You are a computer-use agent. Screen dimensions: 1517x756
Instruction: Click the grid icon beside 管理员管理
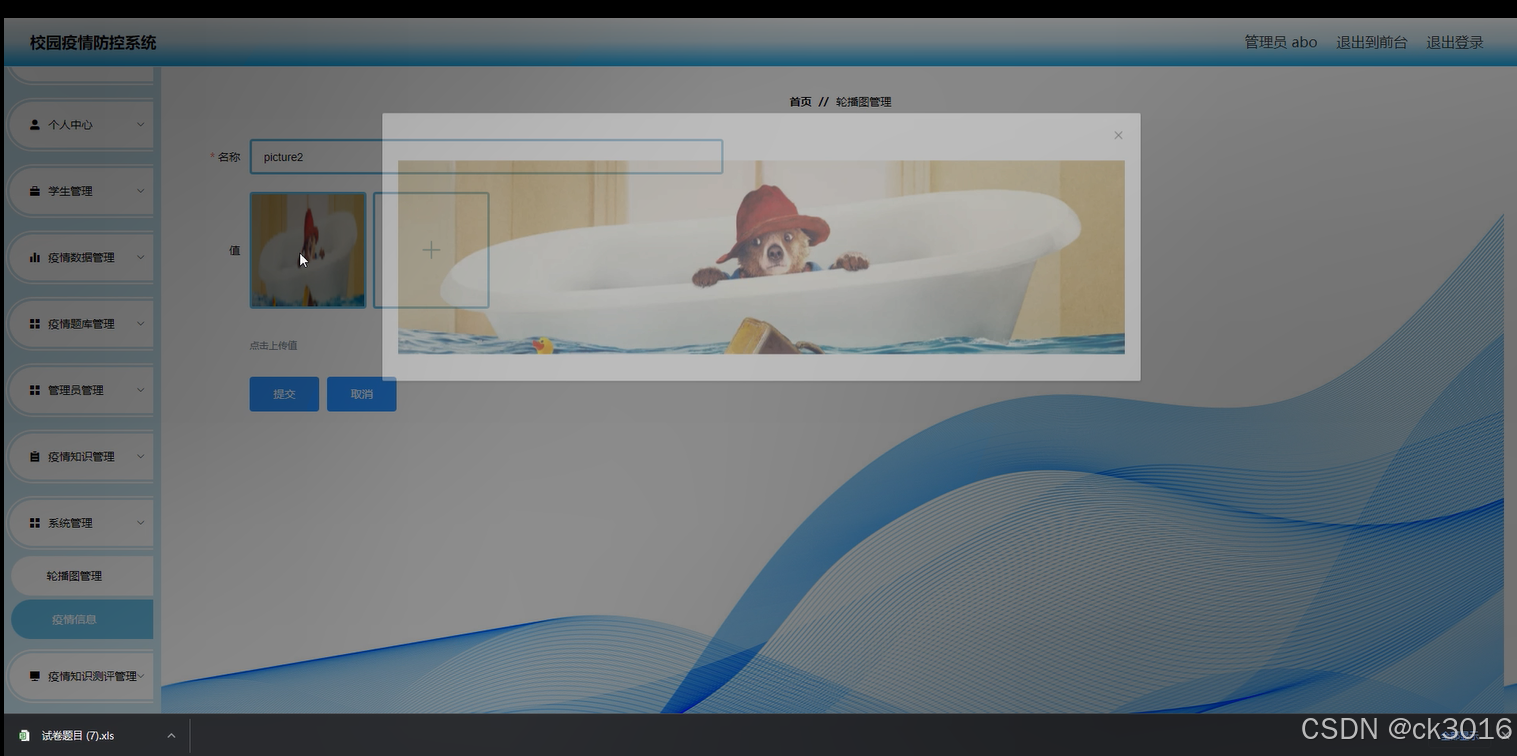tap(35, 390)
